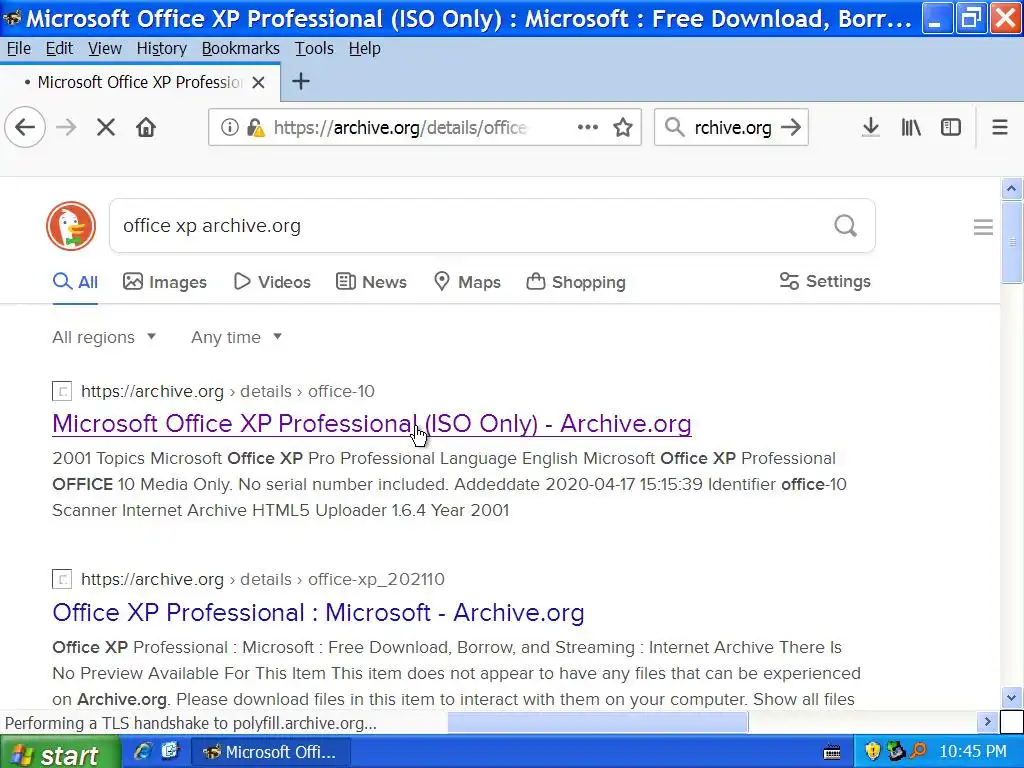Click favicon beside office-10 result URL
The image size is (1024, 768).
click(x=62, y=391)
